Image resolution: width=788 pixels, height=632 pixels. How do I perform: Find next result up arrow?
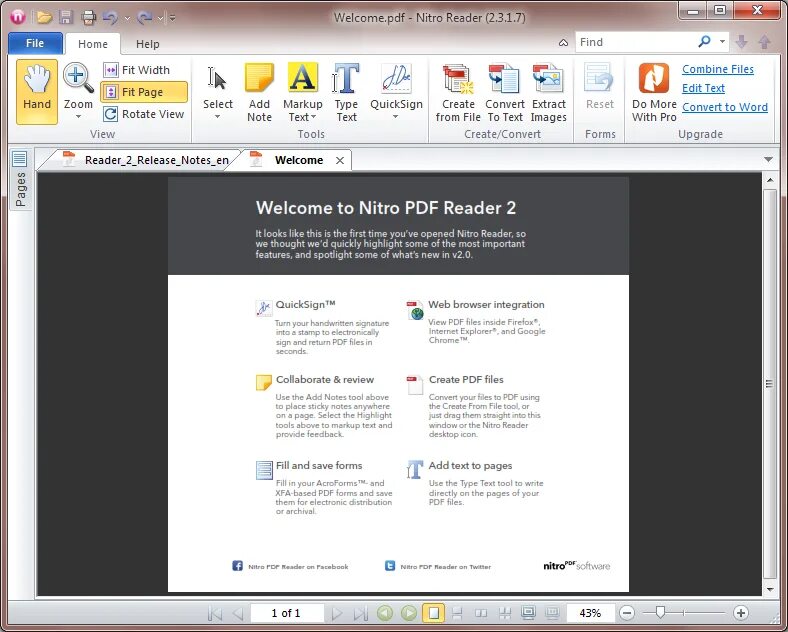[764, 42]
